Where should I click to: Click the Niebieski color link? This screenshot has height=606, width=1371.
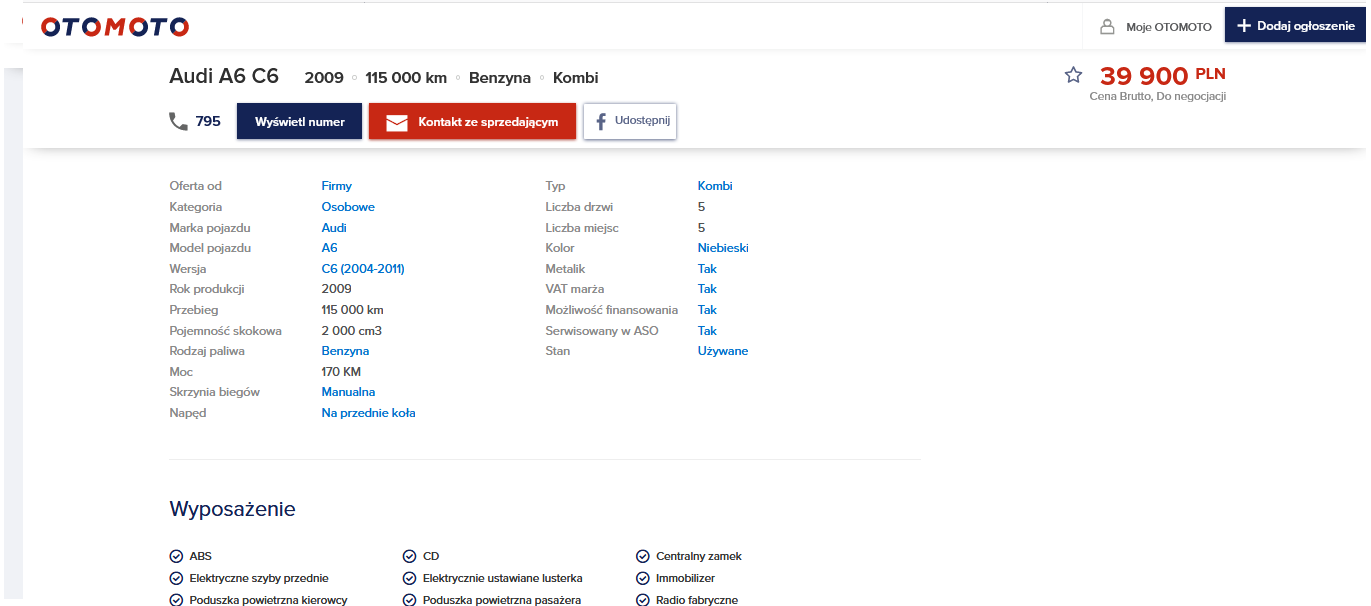pos(723,248)
